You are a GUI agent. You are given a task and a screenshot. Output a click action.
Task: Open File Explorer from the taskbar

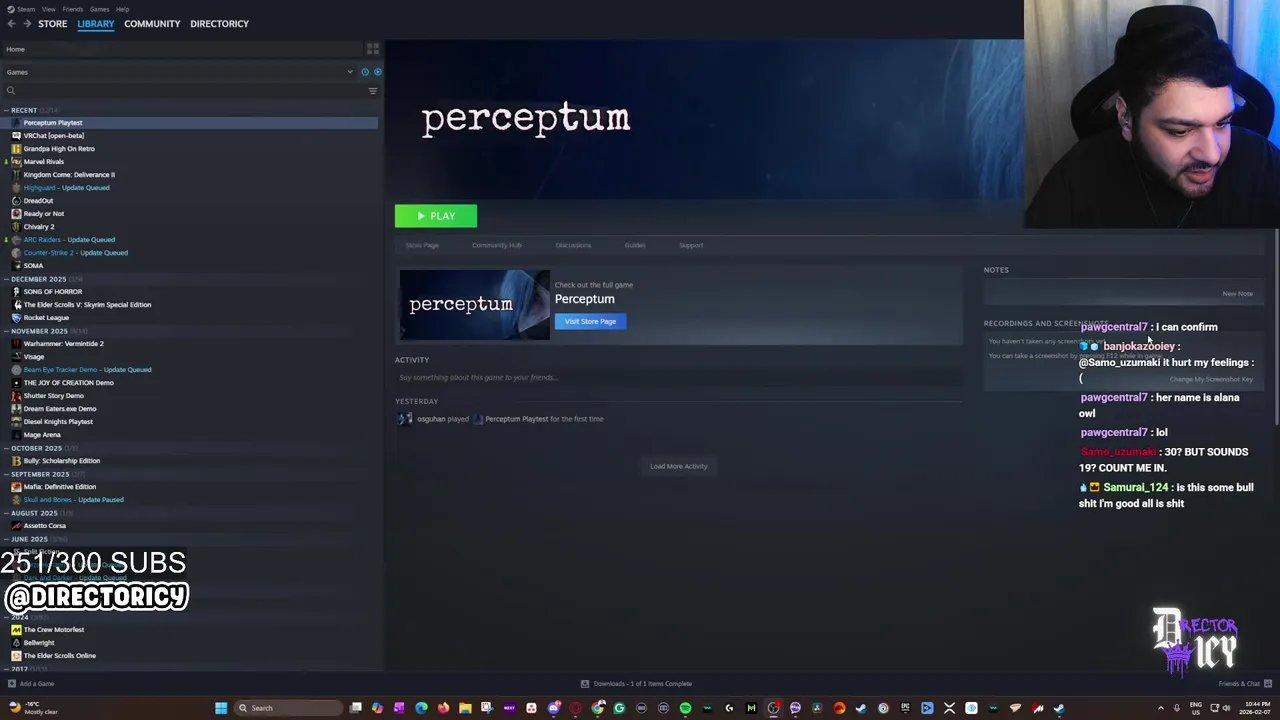(x=465, y=708)
